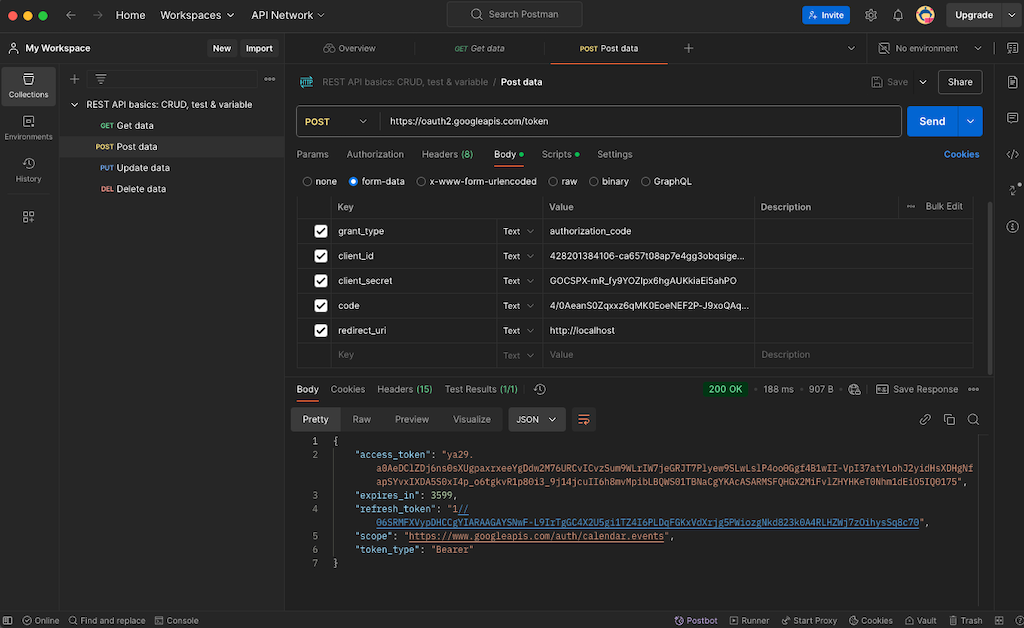Click the request URL input field
This screenshot has height=628, width=1024.
(x=640, y=121)
